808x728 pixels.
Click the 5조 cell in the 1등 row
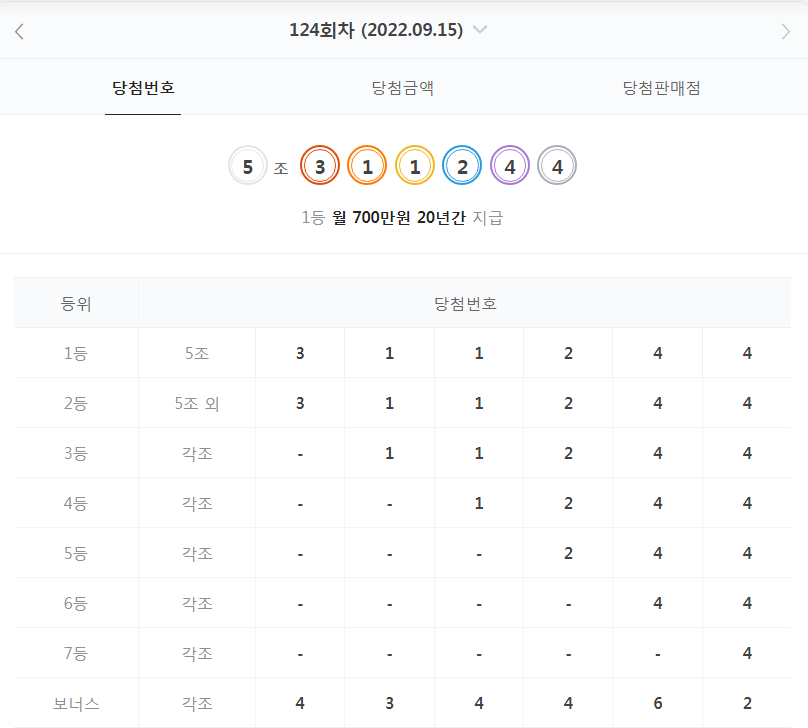coord(197,353)
